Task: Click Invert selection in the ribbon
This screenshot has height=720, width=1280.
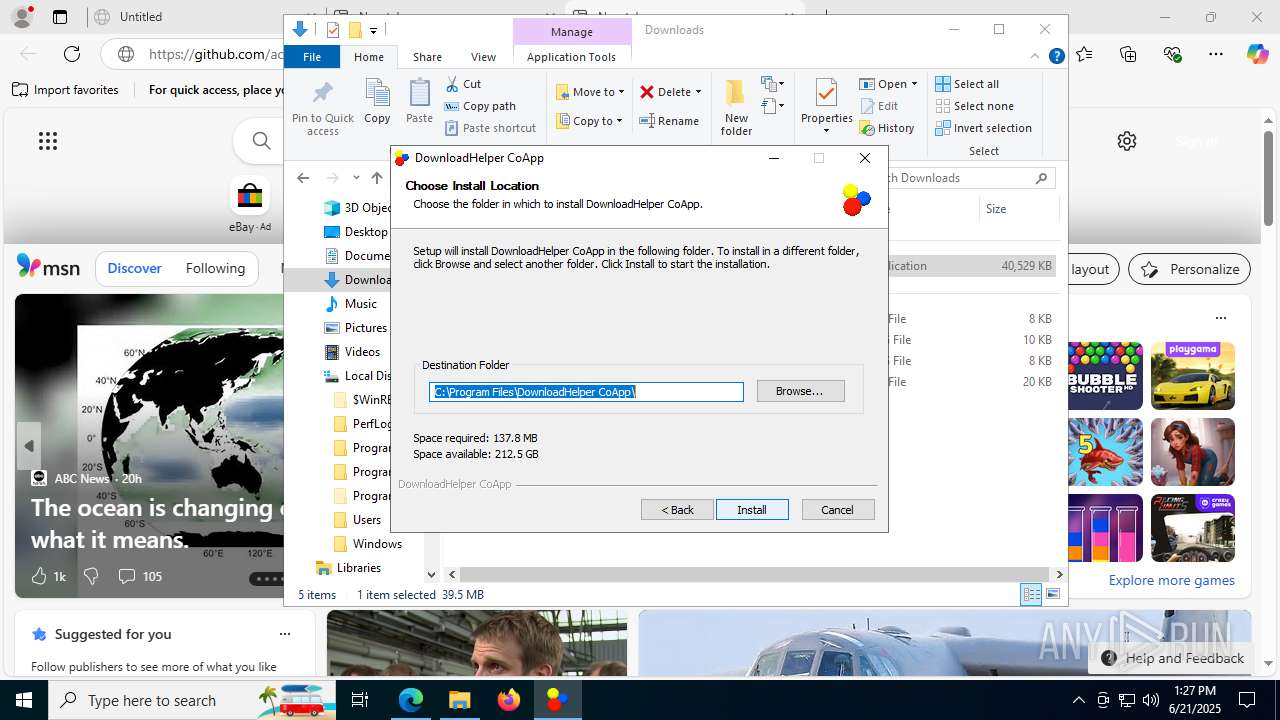Action: 983,128
